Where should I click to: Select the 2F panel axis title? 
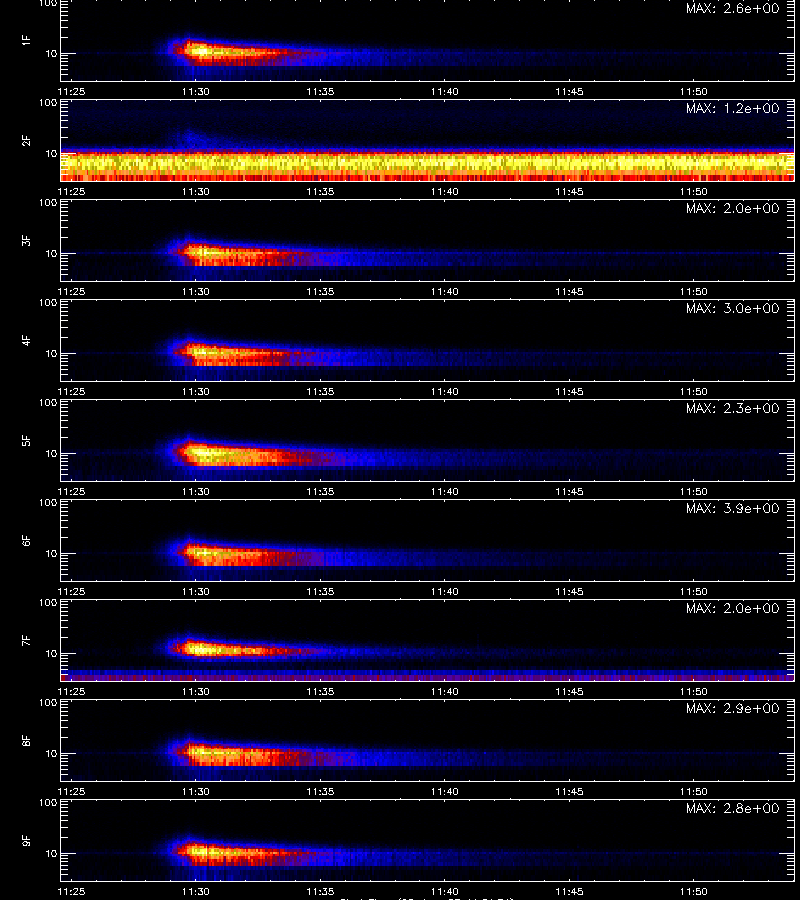click(26, 141)
